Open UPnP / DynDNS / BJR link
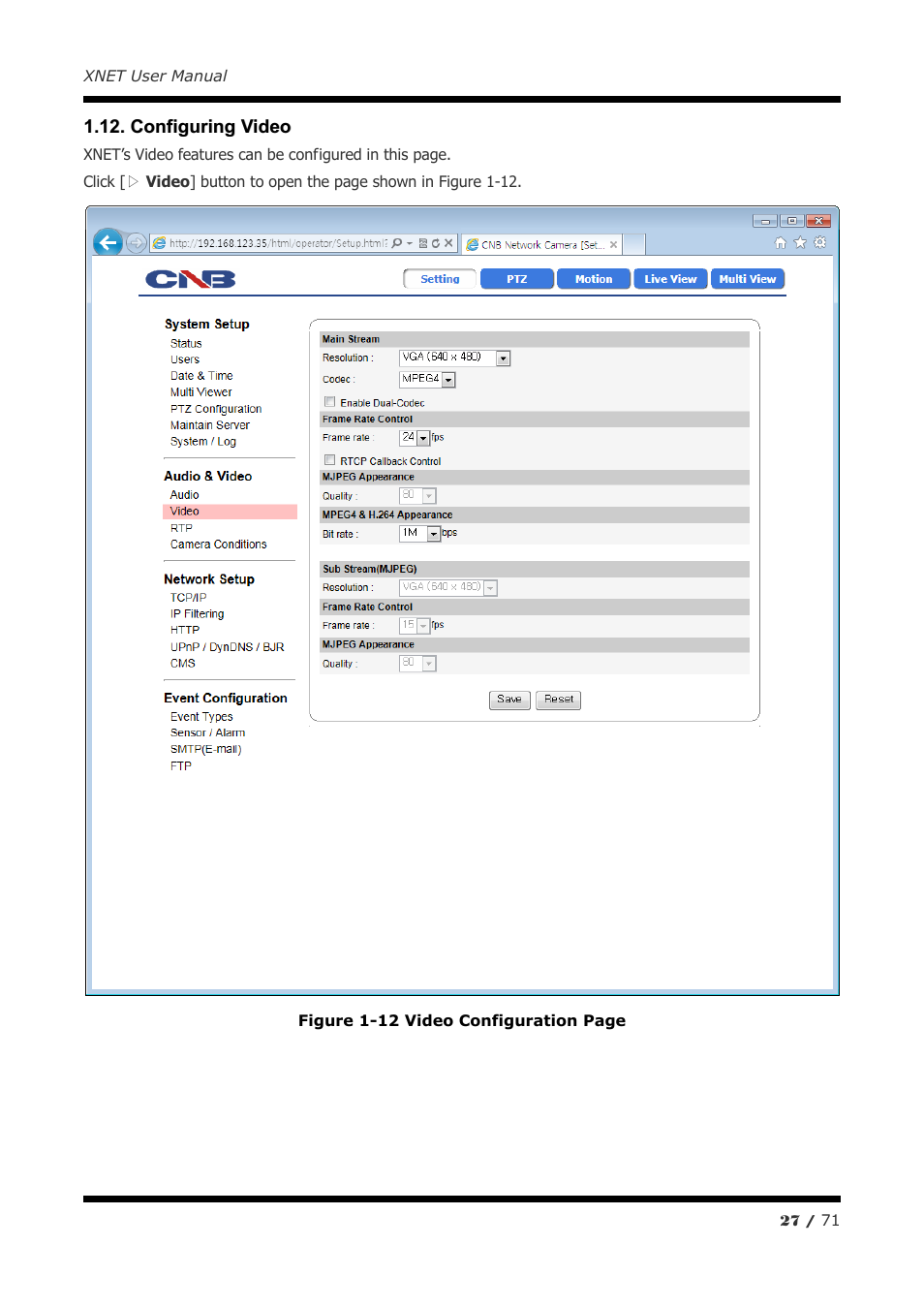Screen dimensions: 924x1308 [x=228, y=647]
